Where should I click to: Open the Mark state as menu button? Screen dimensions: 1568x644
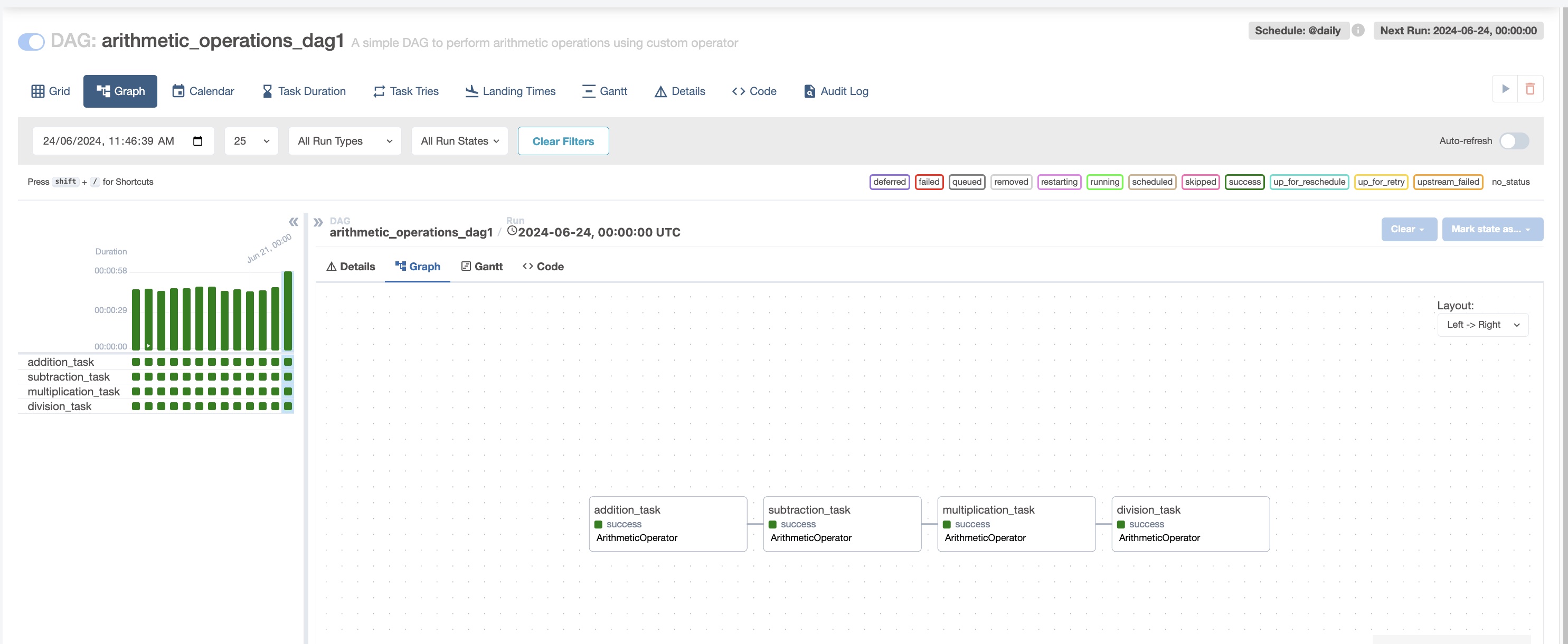coord(1492,230)
